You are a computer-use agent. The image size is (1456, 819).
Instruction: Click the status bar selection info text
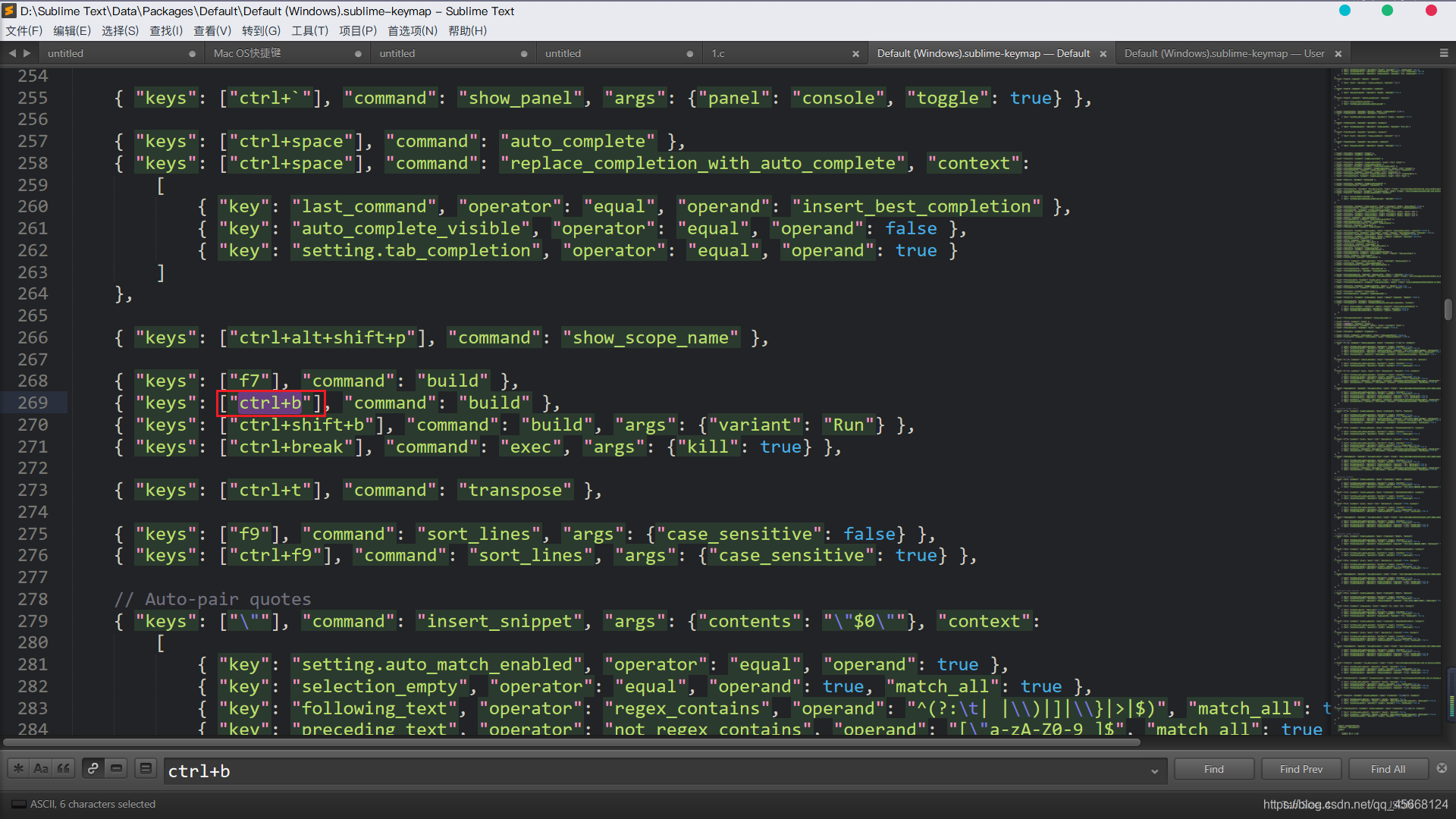(x=93, y=804)
